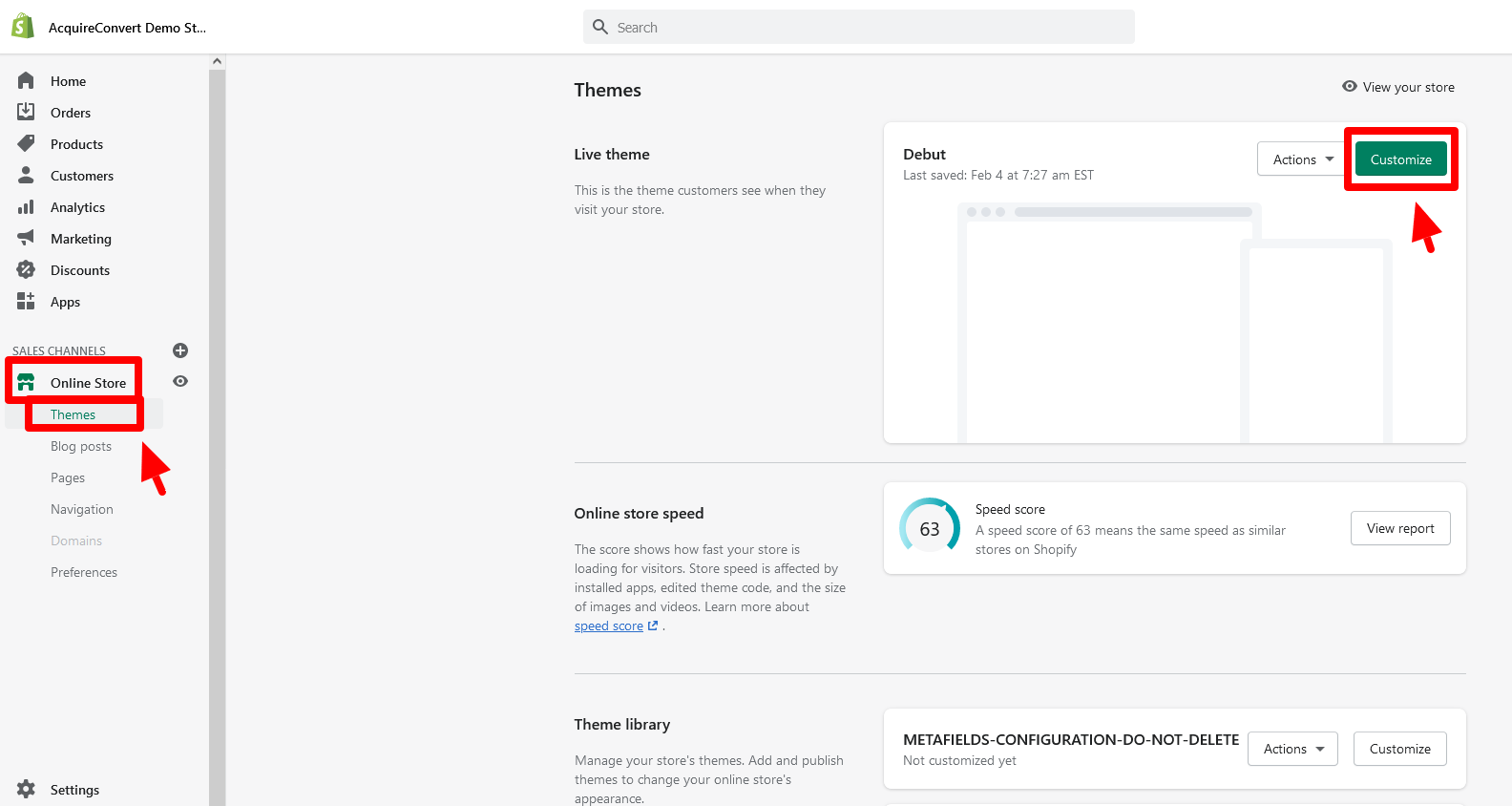Open Settings gear in sidebar
Image resolution: width=1512 pixels, height=806 pixels.
pos(26,790)
